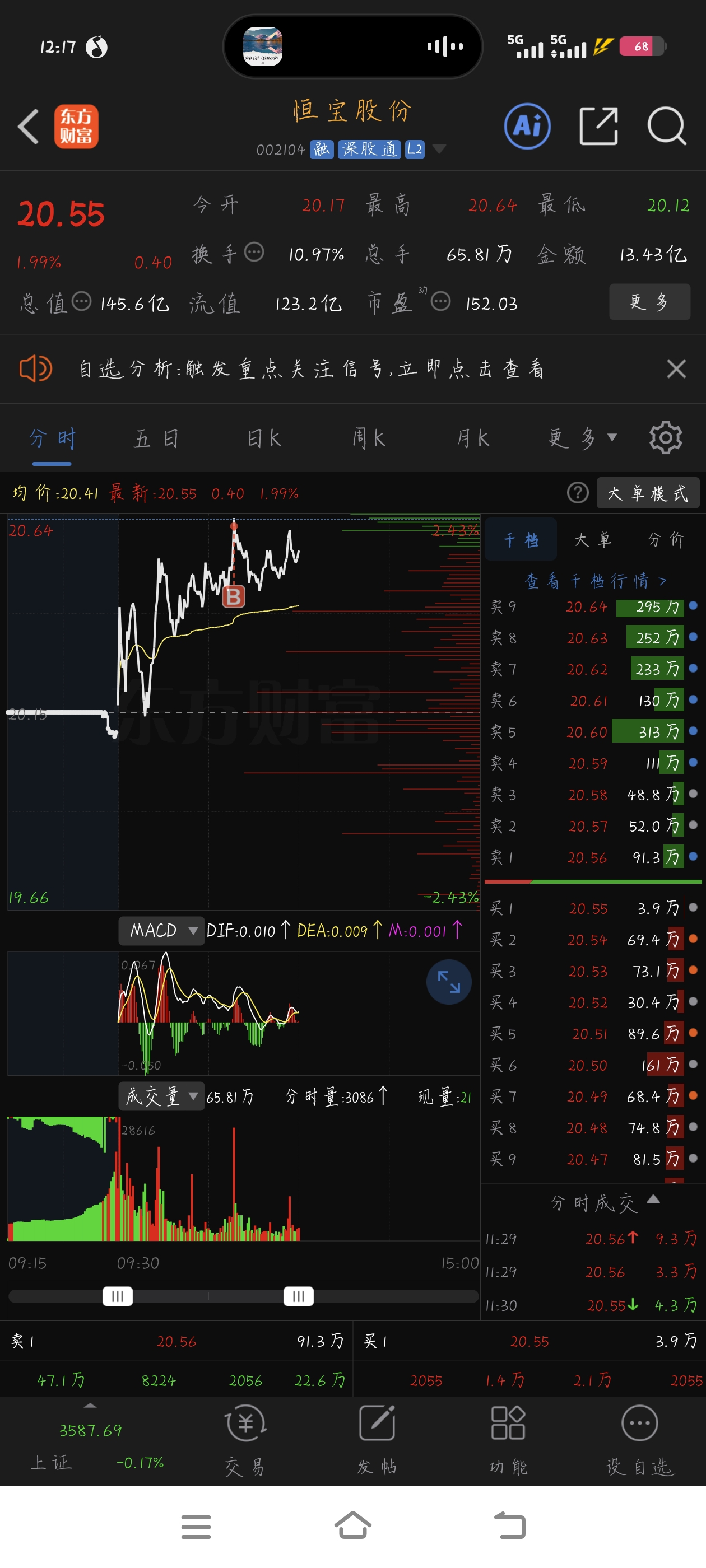Open 更多 chart period dropdown

(x=582, y=438)
